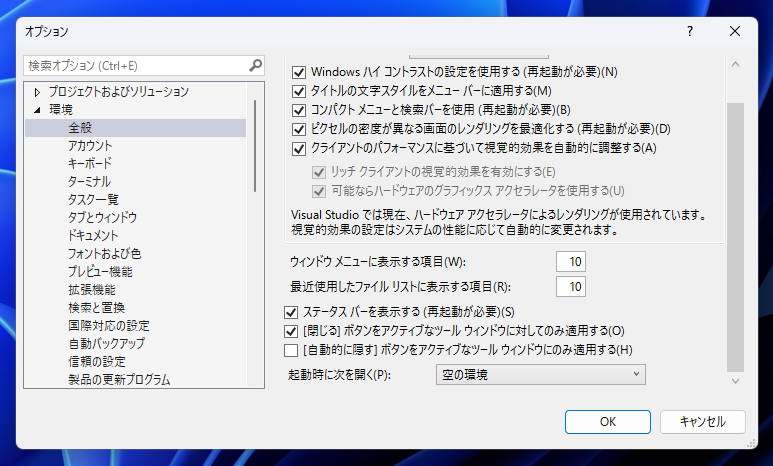
Task: Select 自動バックアップ in the tree
Action: 106,344
